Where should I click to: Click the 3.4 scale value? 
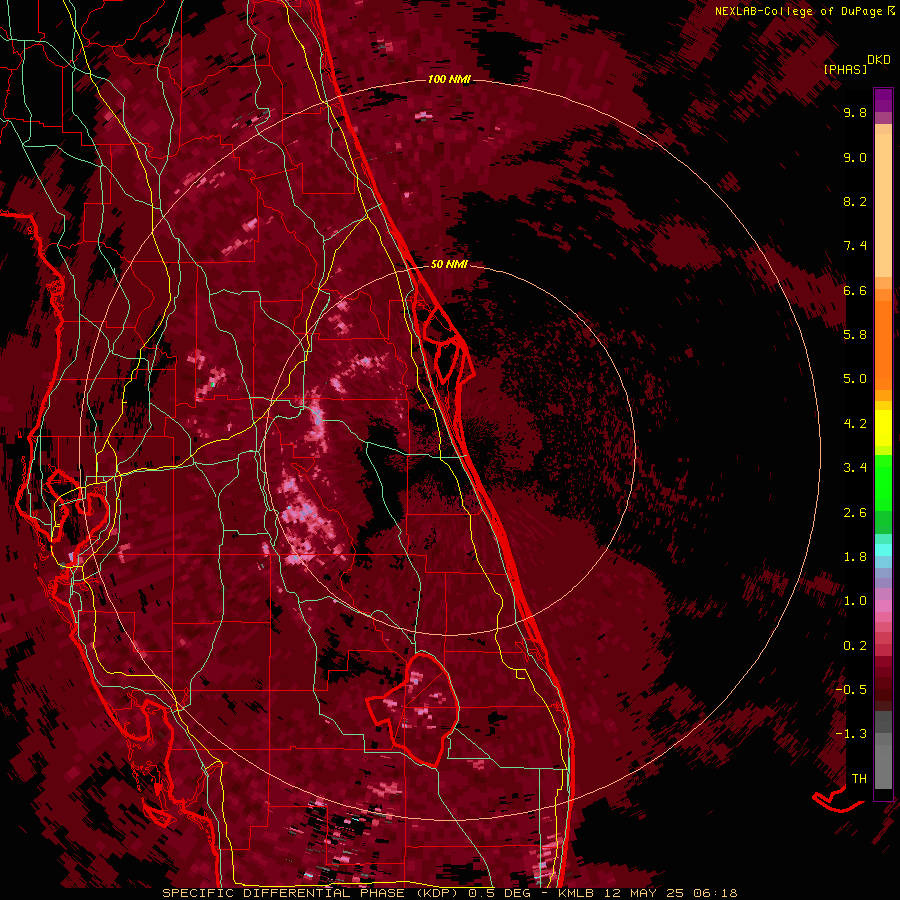point(855,468)
